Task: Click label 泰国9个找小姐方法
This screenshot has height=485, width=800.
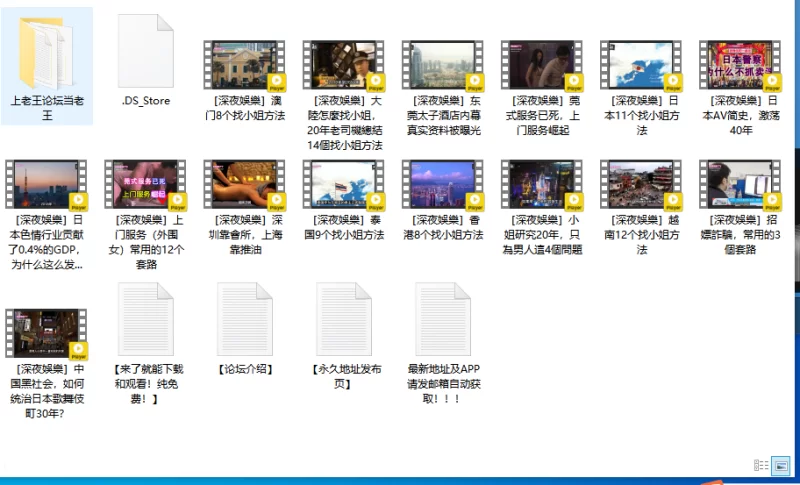Action: coord(344,227)
